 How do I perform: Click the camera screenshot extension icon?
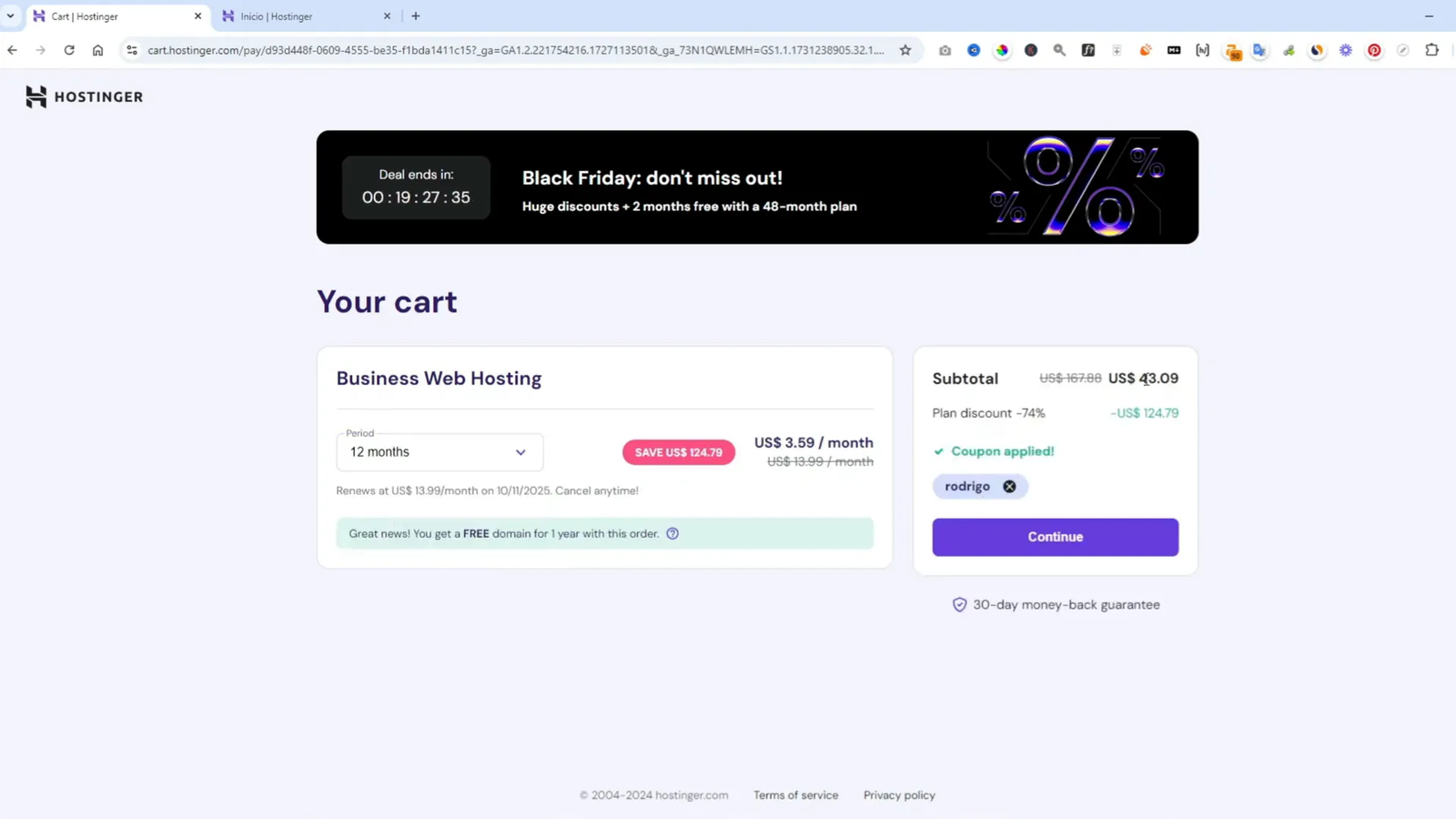click(x=945, y=50)
